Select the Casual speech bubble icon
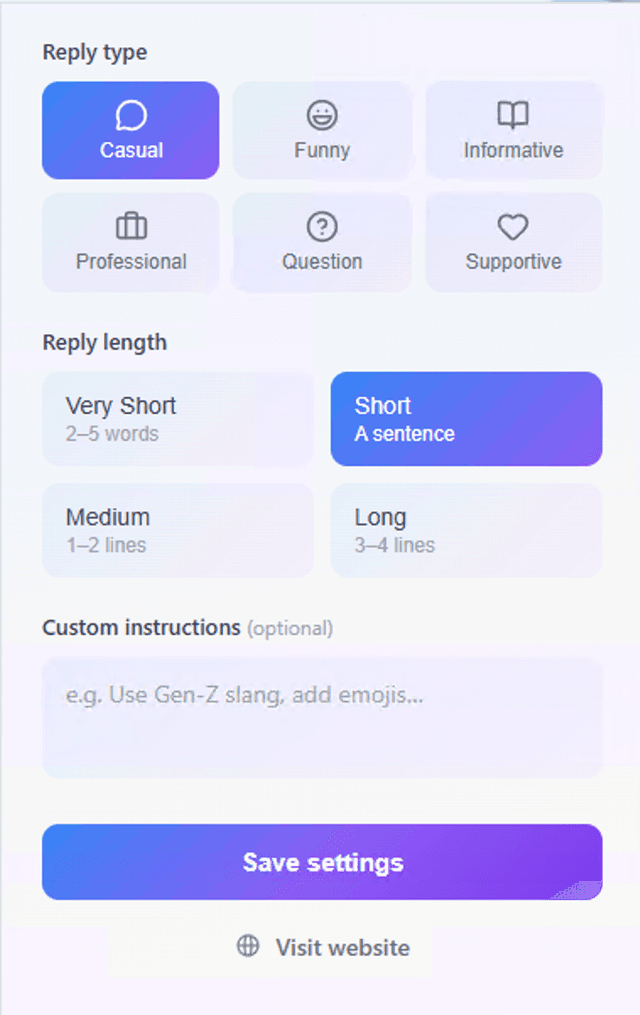The image size is (640, 1015). (x=130, y=112)
